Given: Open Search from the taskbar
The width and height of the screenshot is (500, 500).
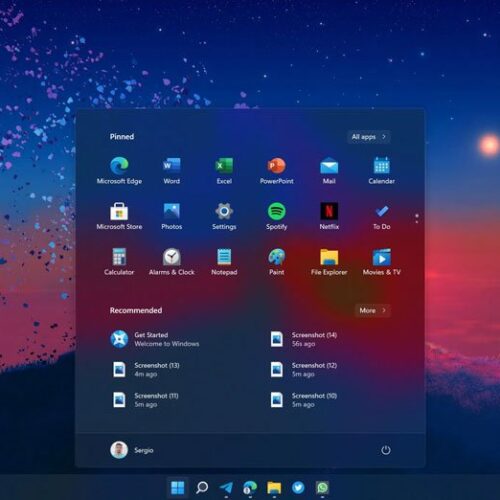Looking at the screenshot, I should point(202,488).
